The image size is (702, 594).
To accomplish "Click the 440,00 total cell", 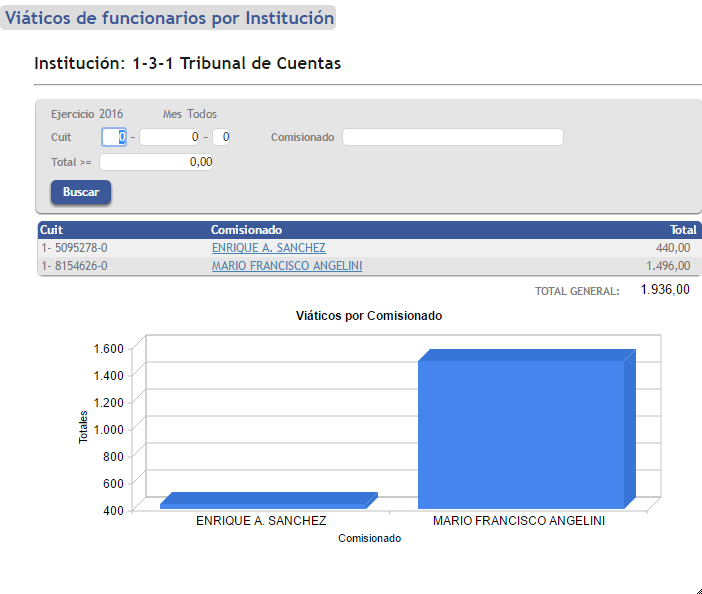I will point(672,248).
